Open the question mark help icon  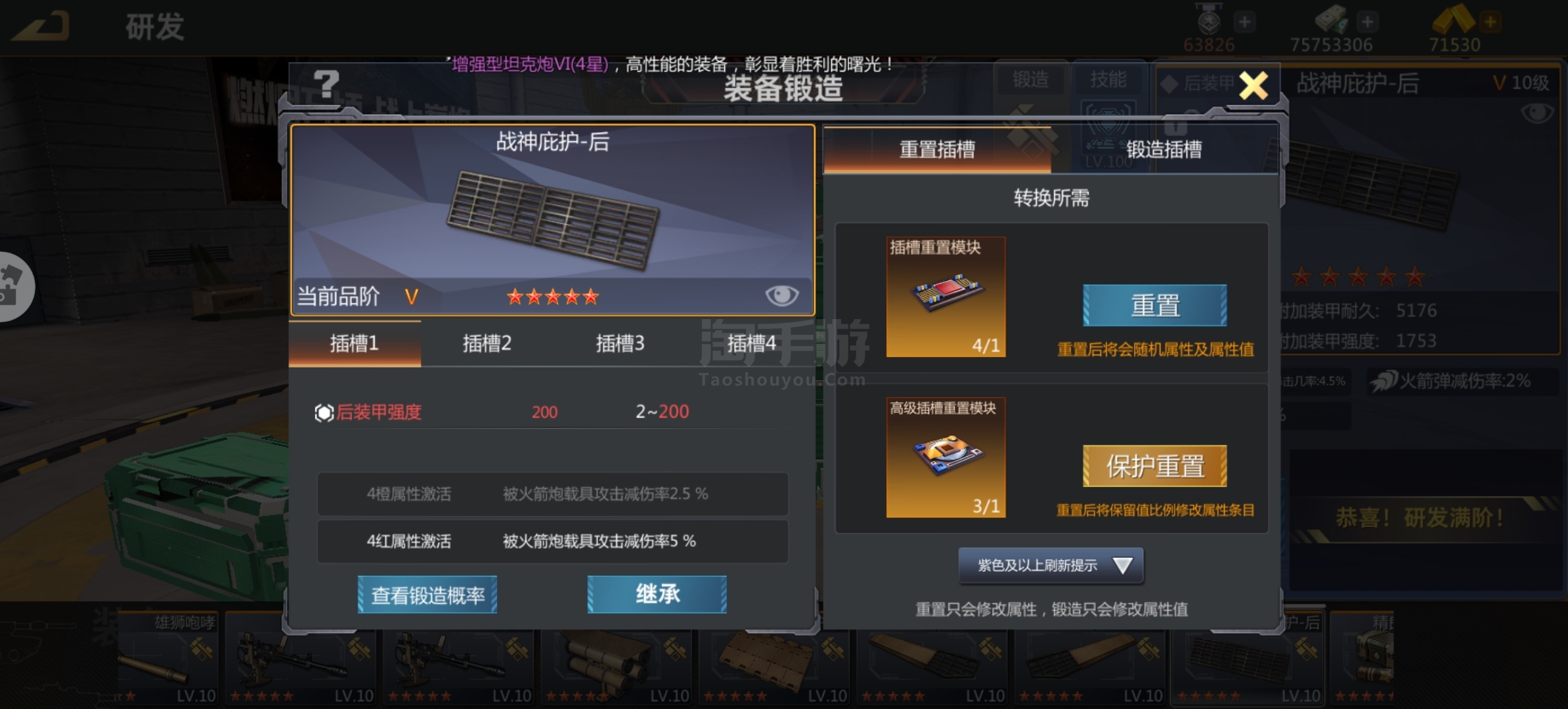[x=326, y=84]
